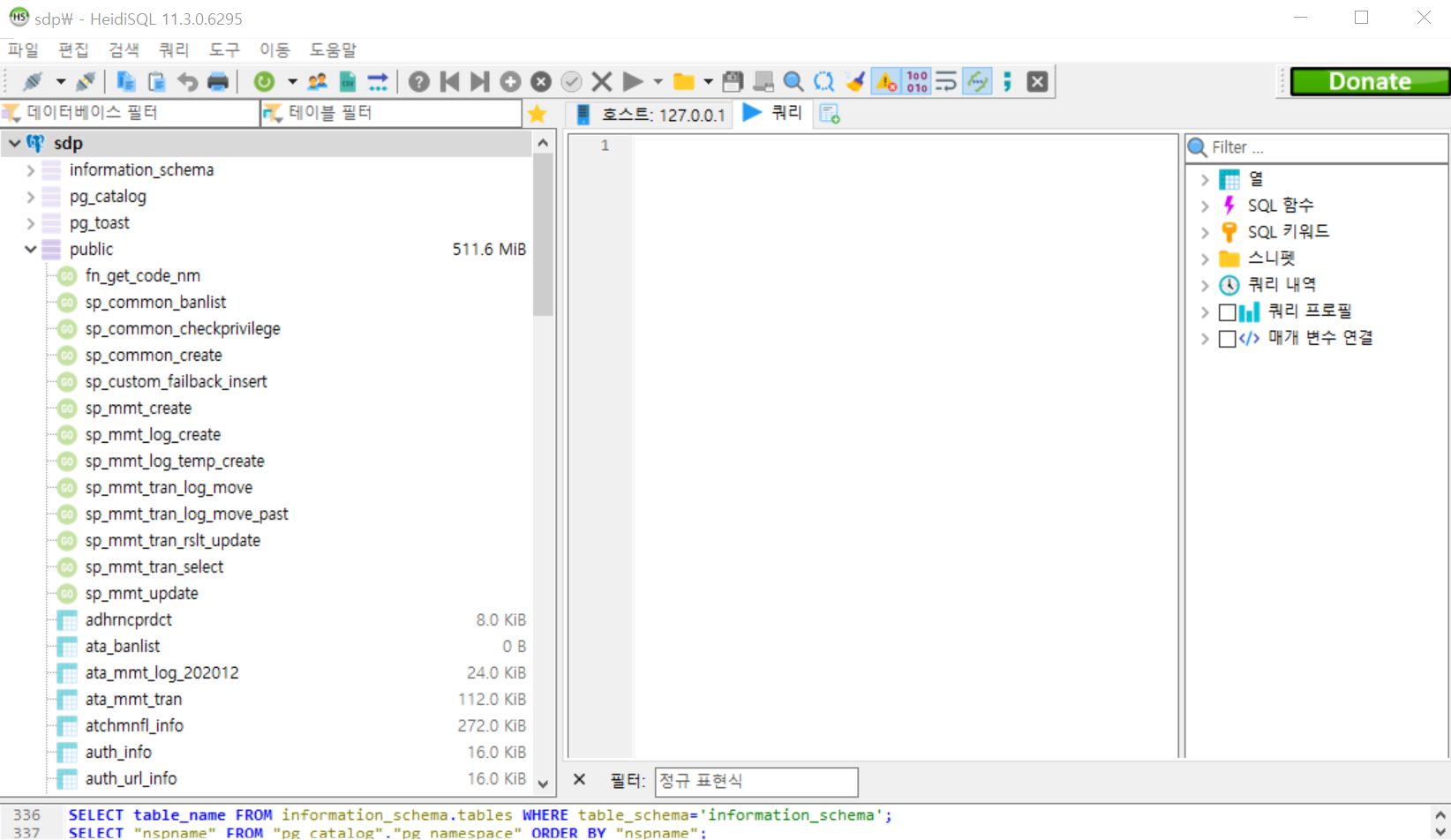Open the 도움말 menu
The width and height of the screenshot is (1451, 840).
[334, 50]
